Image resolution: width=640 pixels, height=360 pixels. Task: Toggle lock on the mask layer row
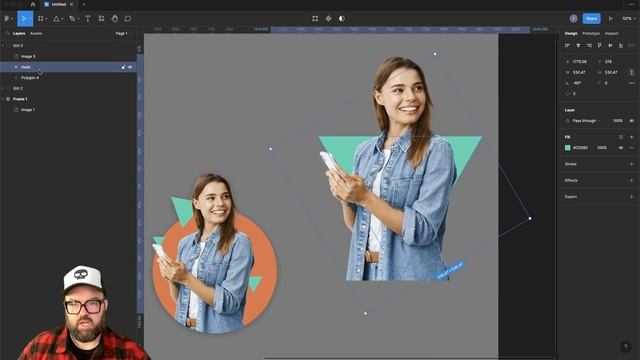pos(123,67)
